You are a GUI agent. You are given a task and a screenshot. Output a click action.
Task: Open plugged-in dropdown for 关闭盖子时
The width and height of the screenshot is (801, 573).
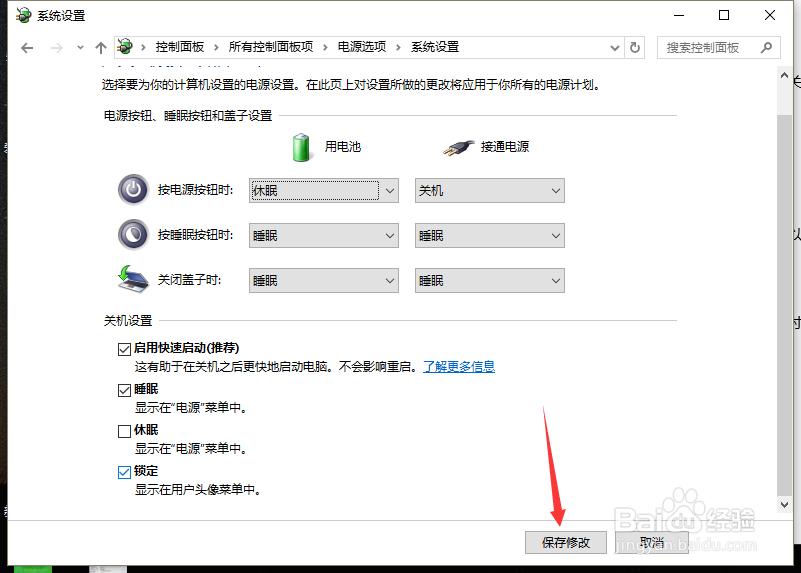(489, 280)
